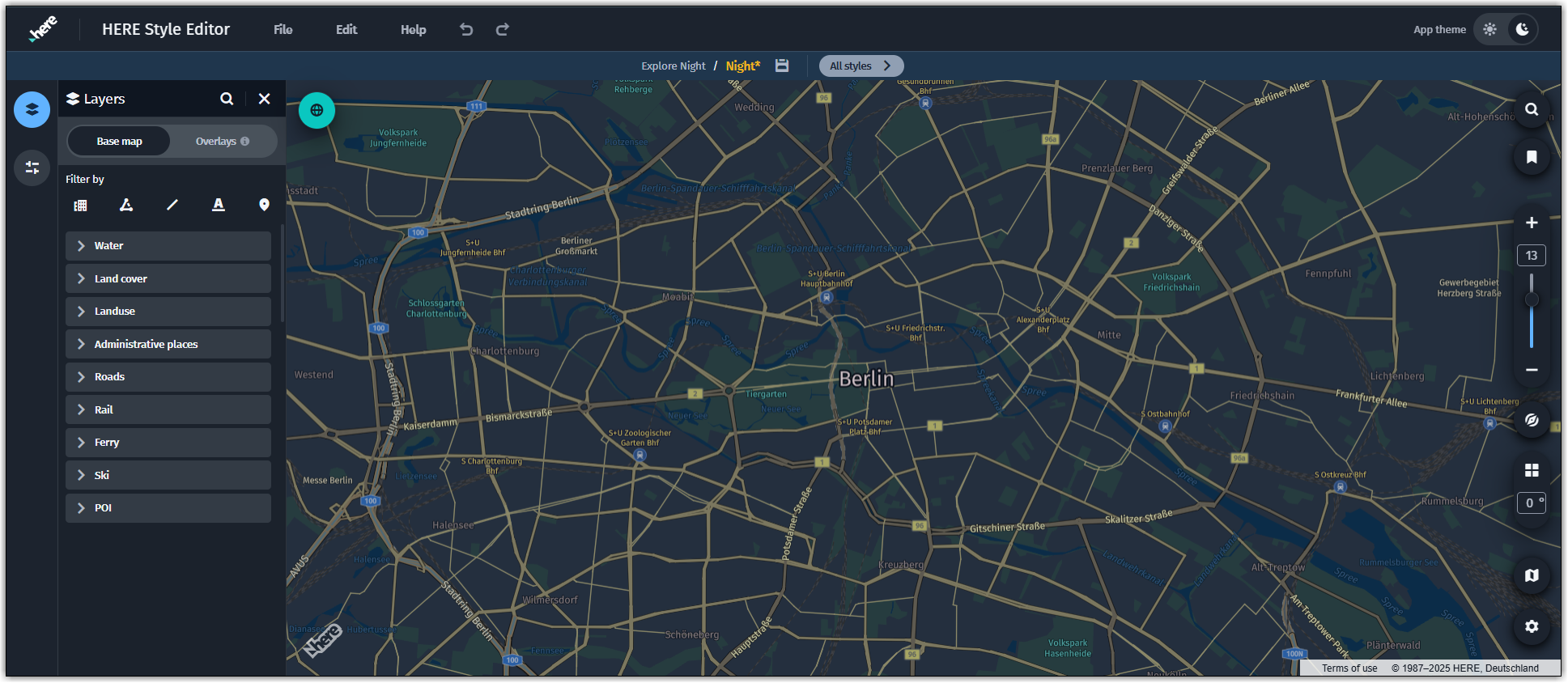Viewport: 1568px width, 683px height.
Task: Click the Tiergarten label on map
Action: [766, 394]
